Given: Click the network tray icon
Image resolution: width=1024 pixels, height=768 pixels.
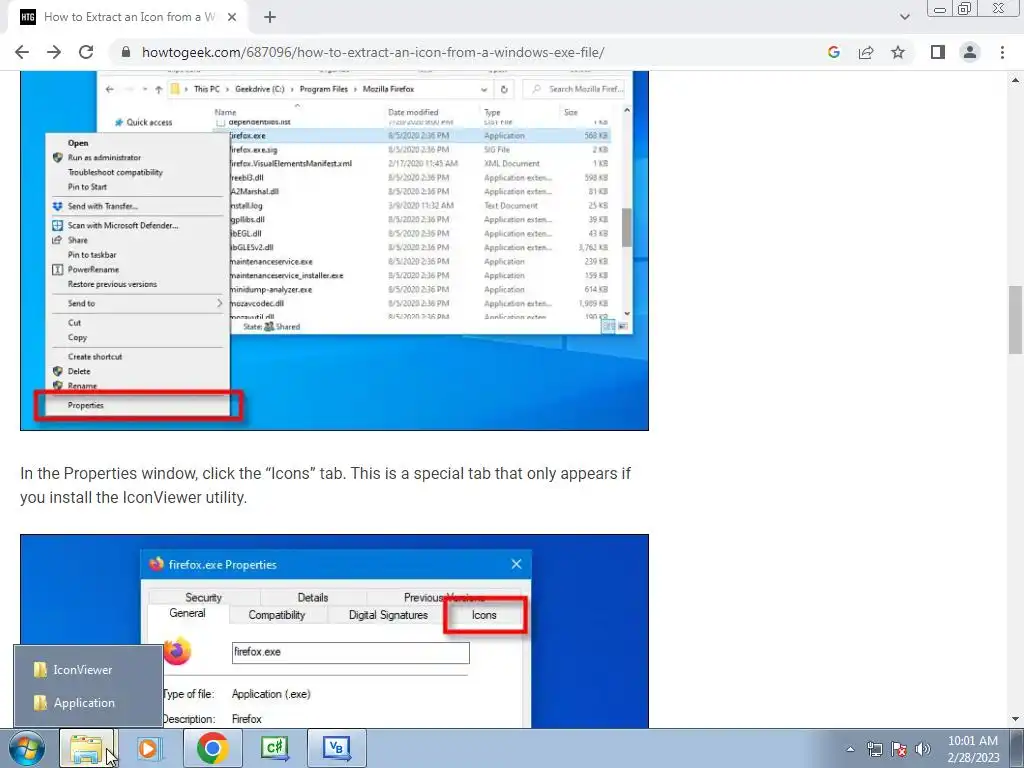Looking at the screenshot, I should [874, 749].
